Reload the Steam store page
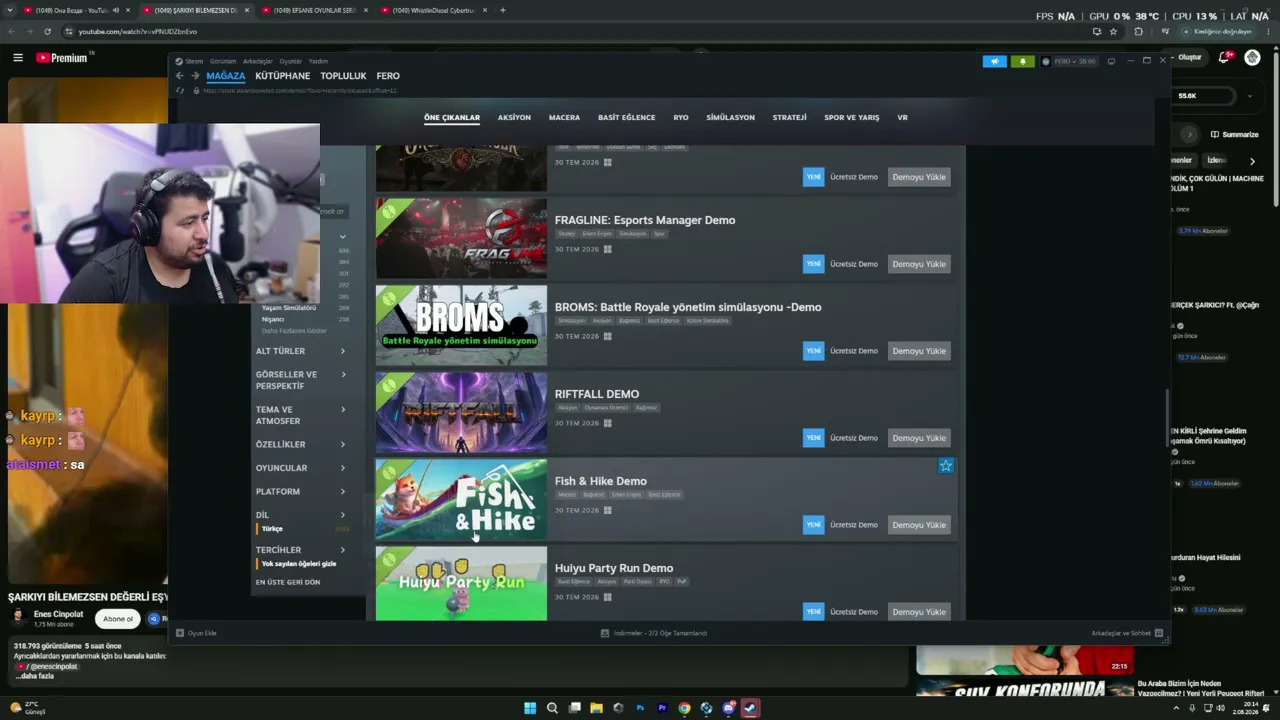The image size is (1280, 720). pos(181,91)
